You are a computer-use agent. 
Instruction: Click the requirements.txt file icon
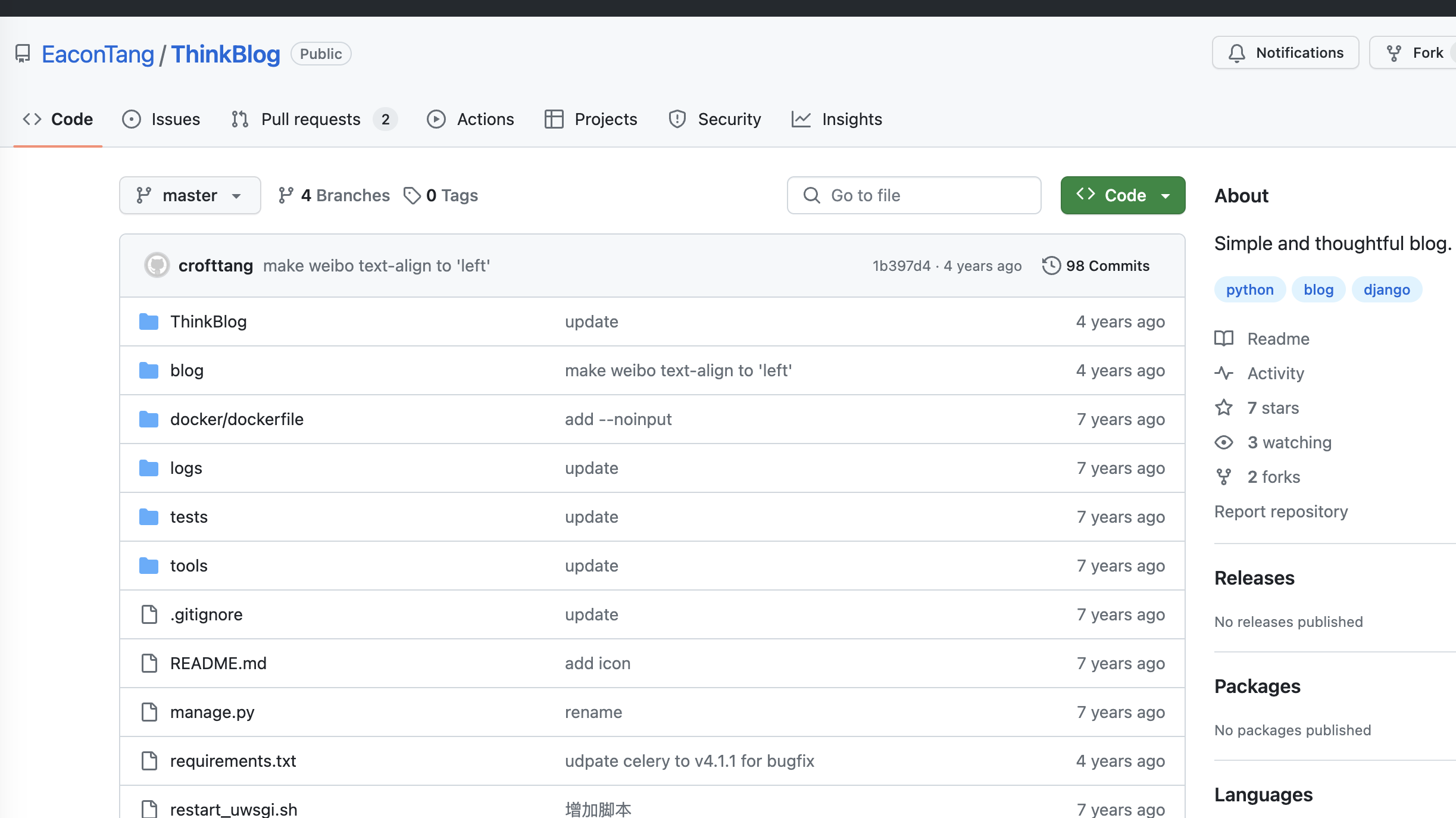(x=149, y=761)
